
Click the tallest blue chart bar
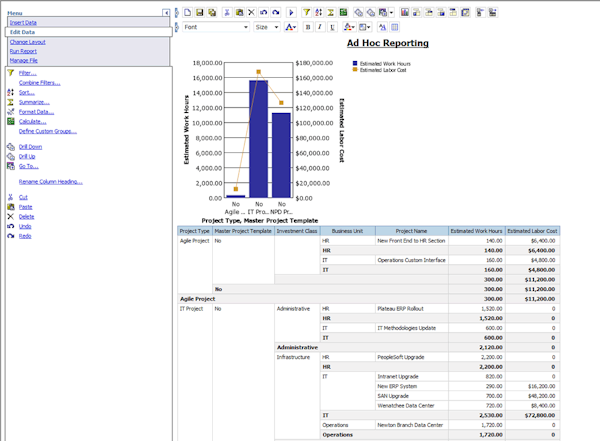(x=259, y=139)
